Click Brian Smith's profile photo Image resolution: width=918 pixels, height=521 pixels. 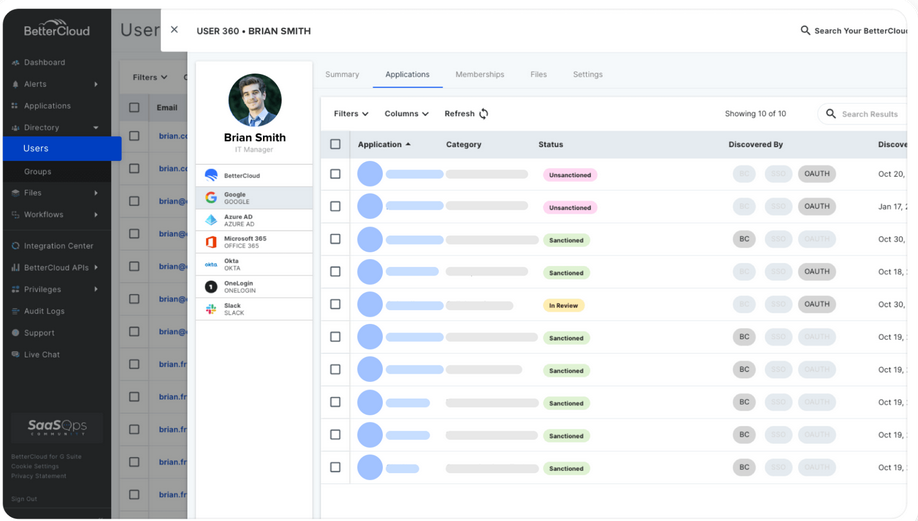point(255,100)
